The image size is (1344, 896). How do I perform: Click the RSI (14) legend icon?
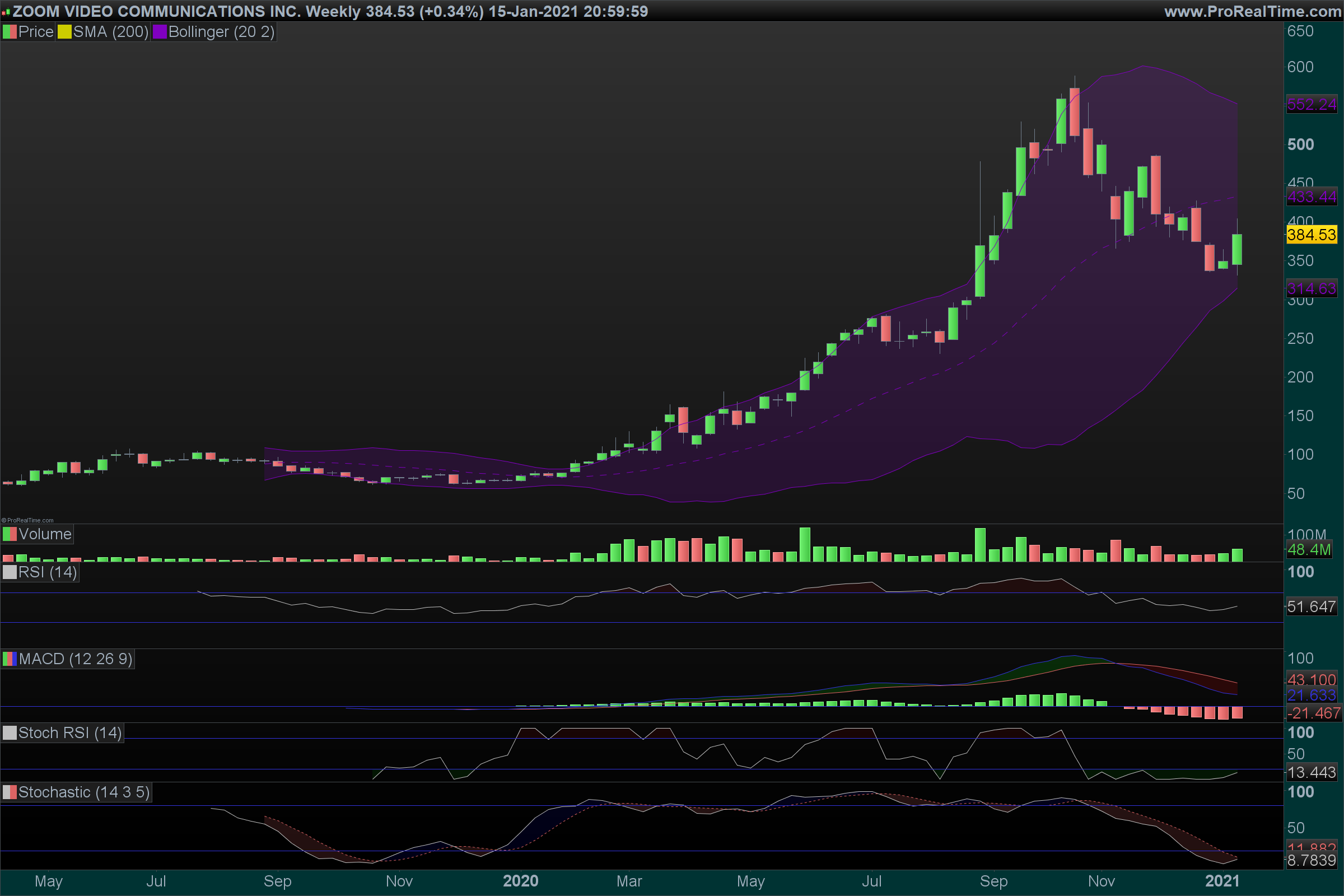click(10, 572)
